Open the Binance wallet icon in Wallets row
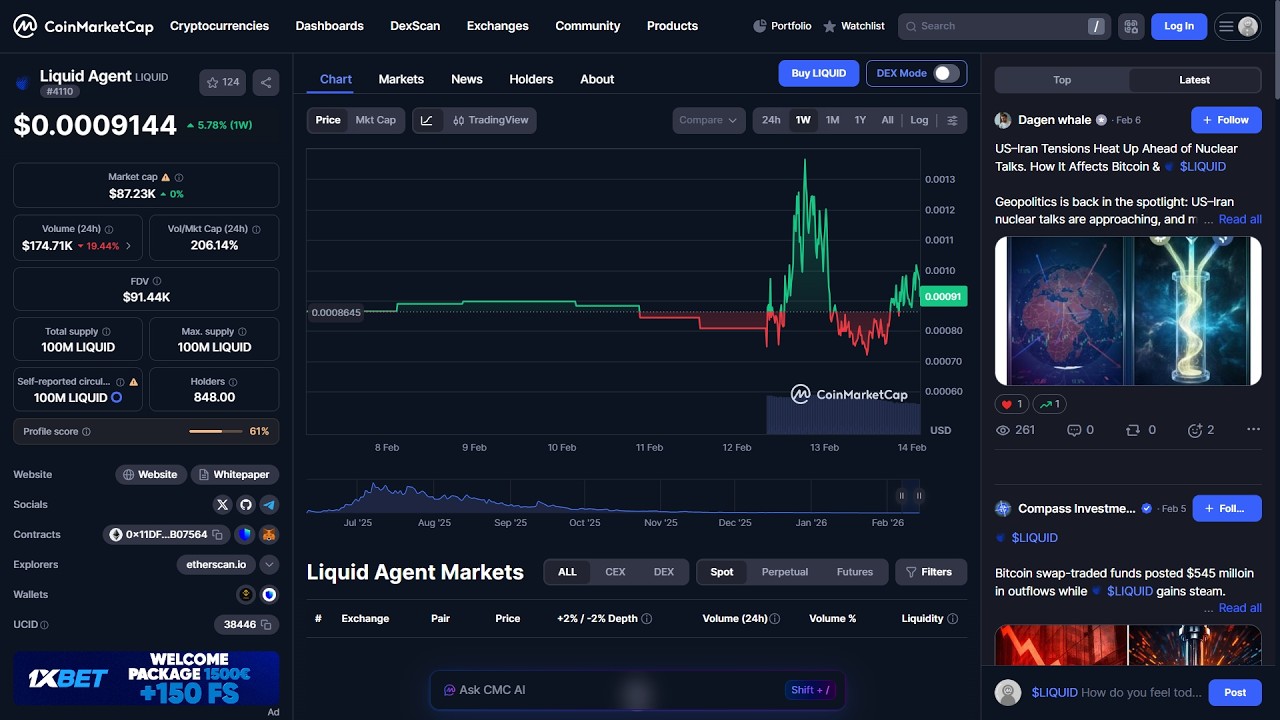 [246, 595]
